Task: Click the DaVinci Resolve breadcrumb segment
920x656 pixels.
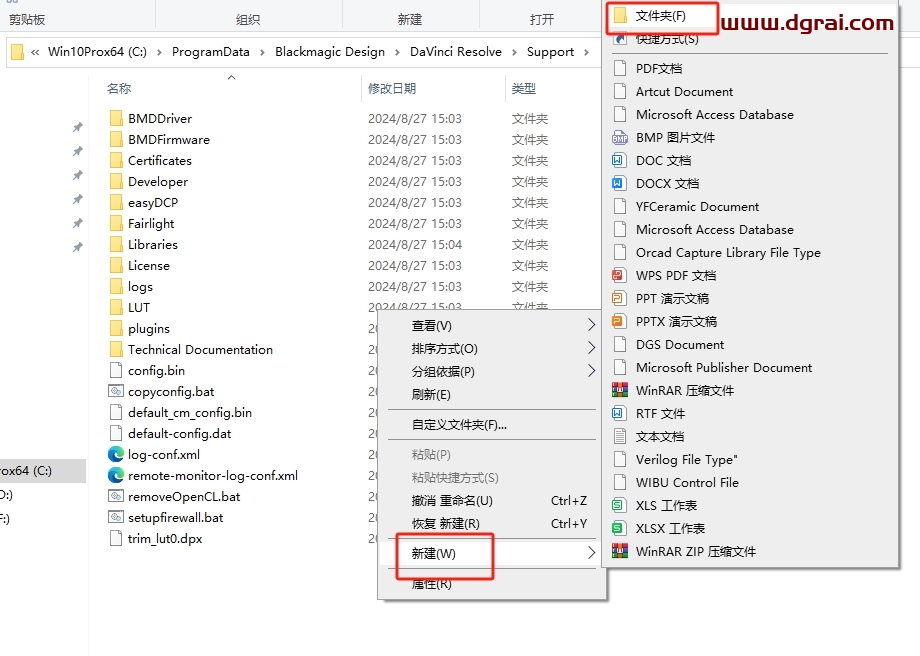Action: [x=455, y=52]
